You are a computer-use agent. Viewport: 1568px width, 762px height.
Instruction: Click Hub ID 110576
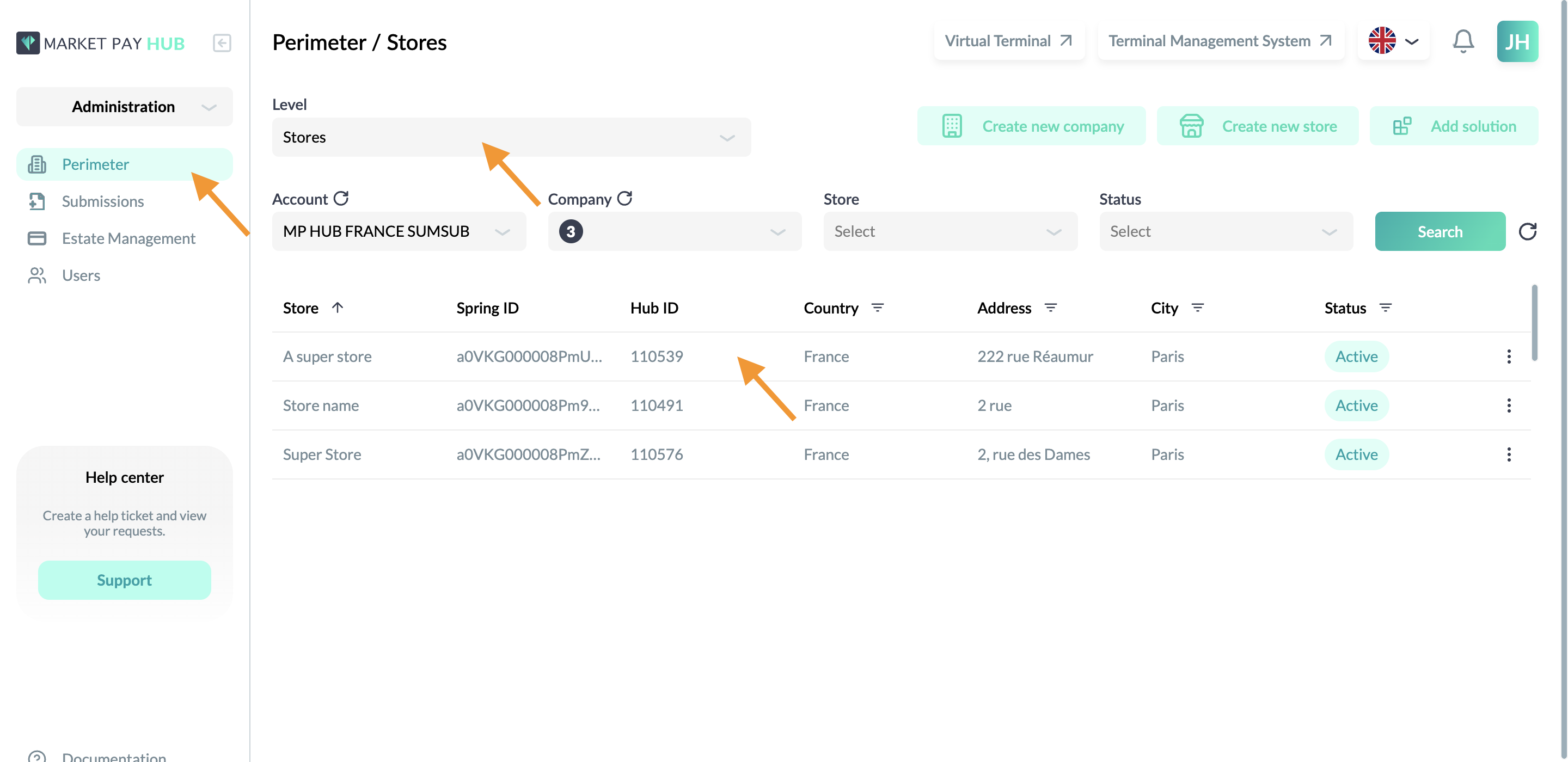tap(657, 454)
